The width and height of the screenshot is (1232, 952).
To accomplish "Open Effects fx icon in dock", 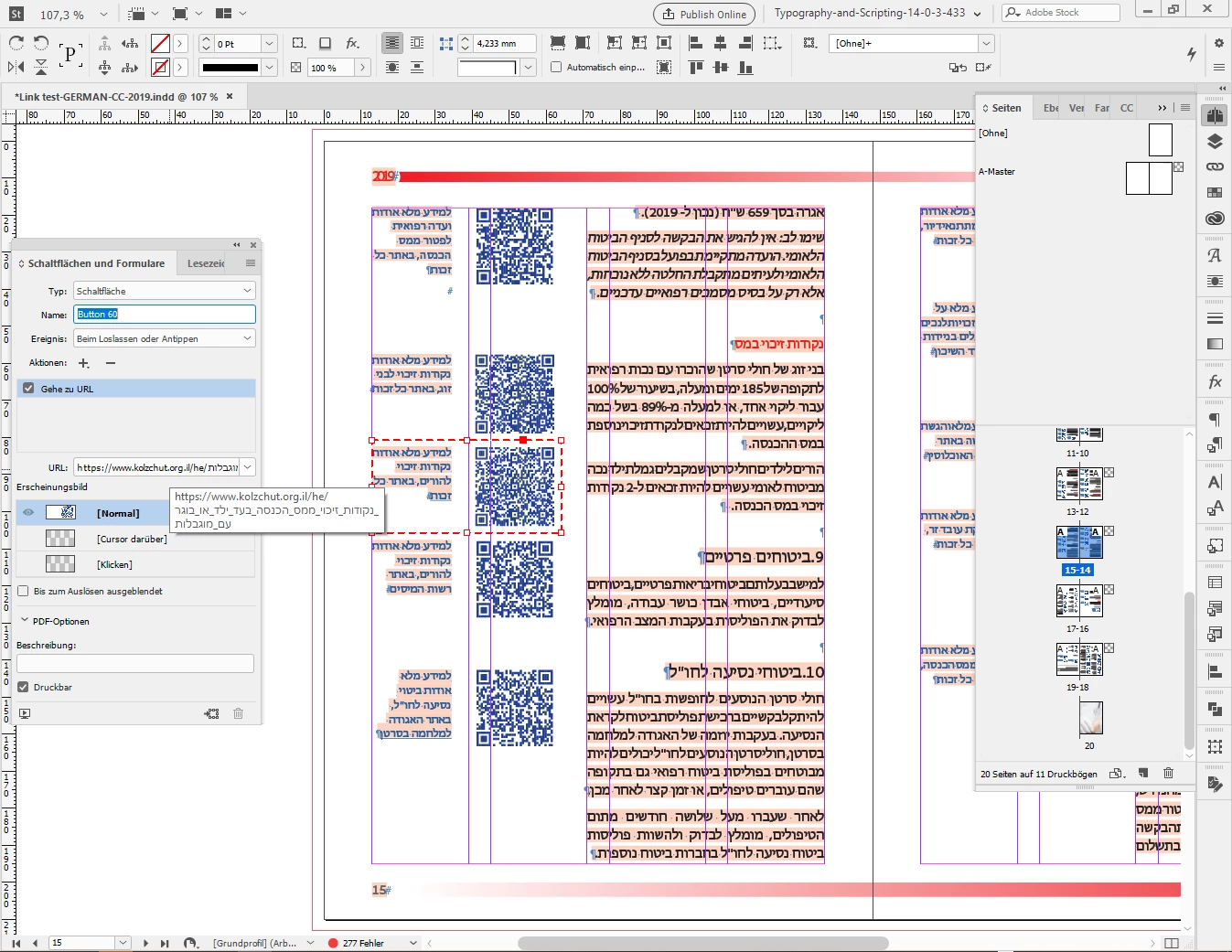I will click(x=1215, y=381).
